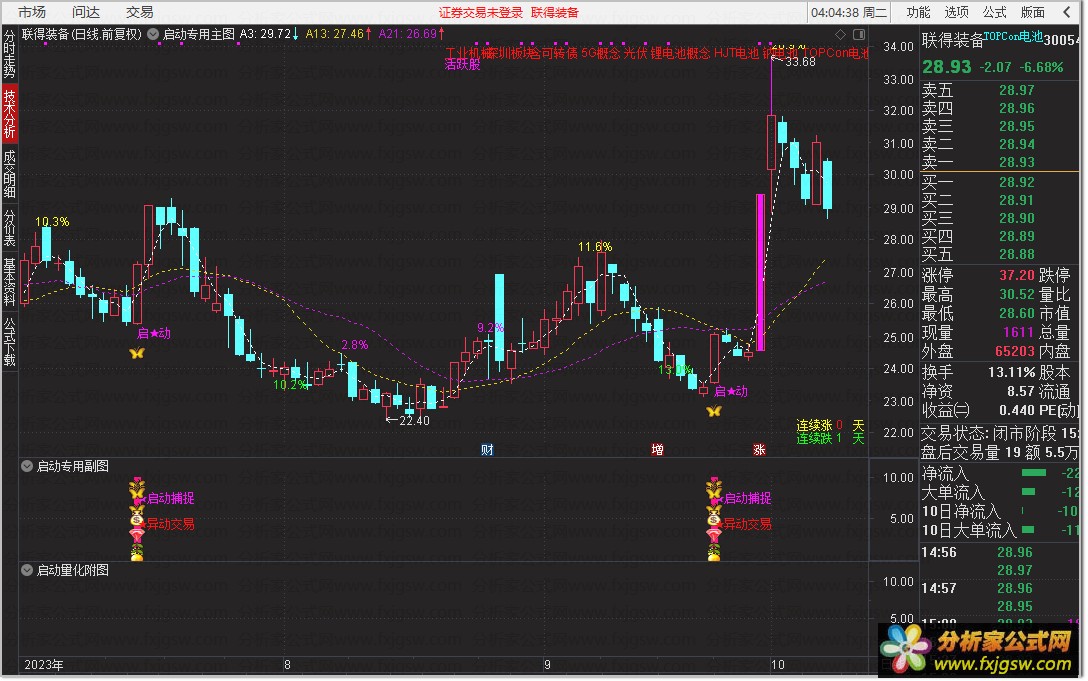Click the 14:56 tick row

999,553
